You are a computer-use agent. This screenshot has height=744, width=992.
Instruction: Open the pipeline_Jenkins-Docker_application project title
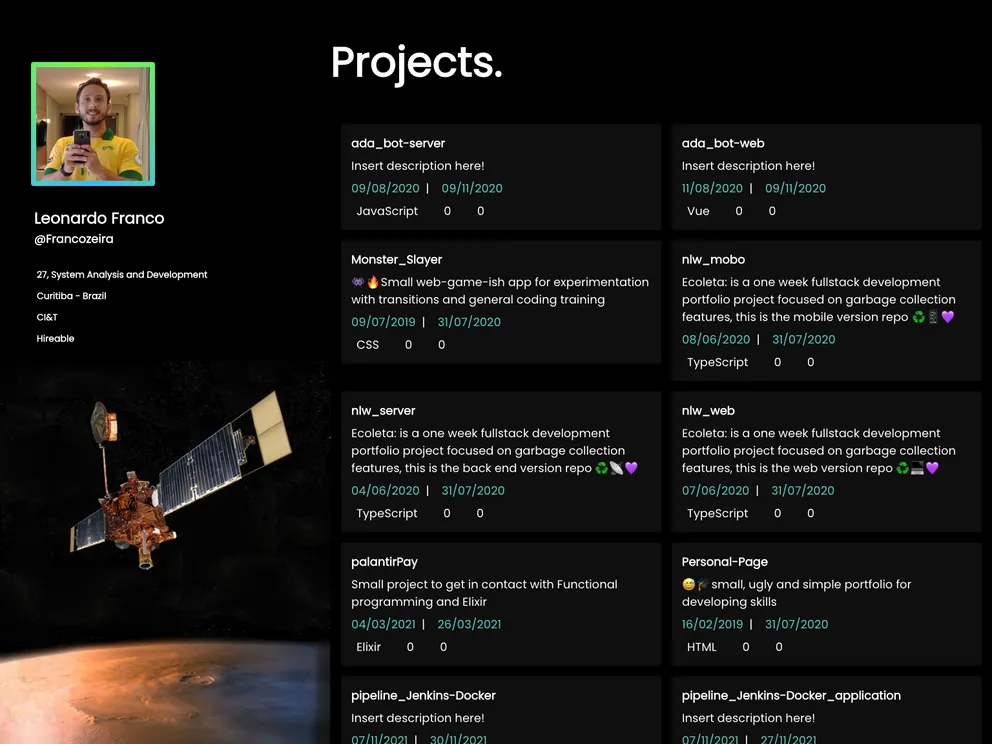pyautogui.click(x=791, y=695)
